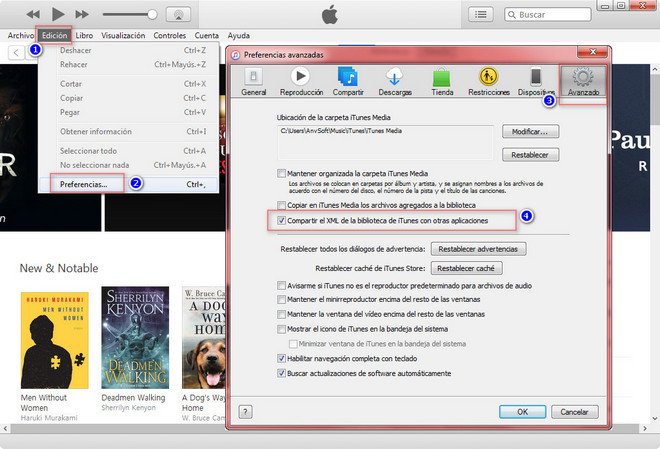This screenshot has width=660, height=449.
Task: Toggle Mantener el minirreproductor encima checkbox
Action: point(281,299)
